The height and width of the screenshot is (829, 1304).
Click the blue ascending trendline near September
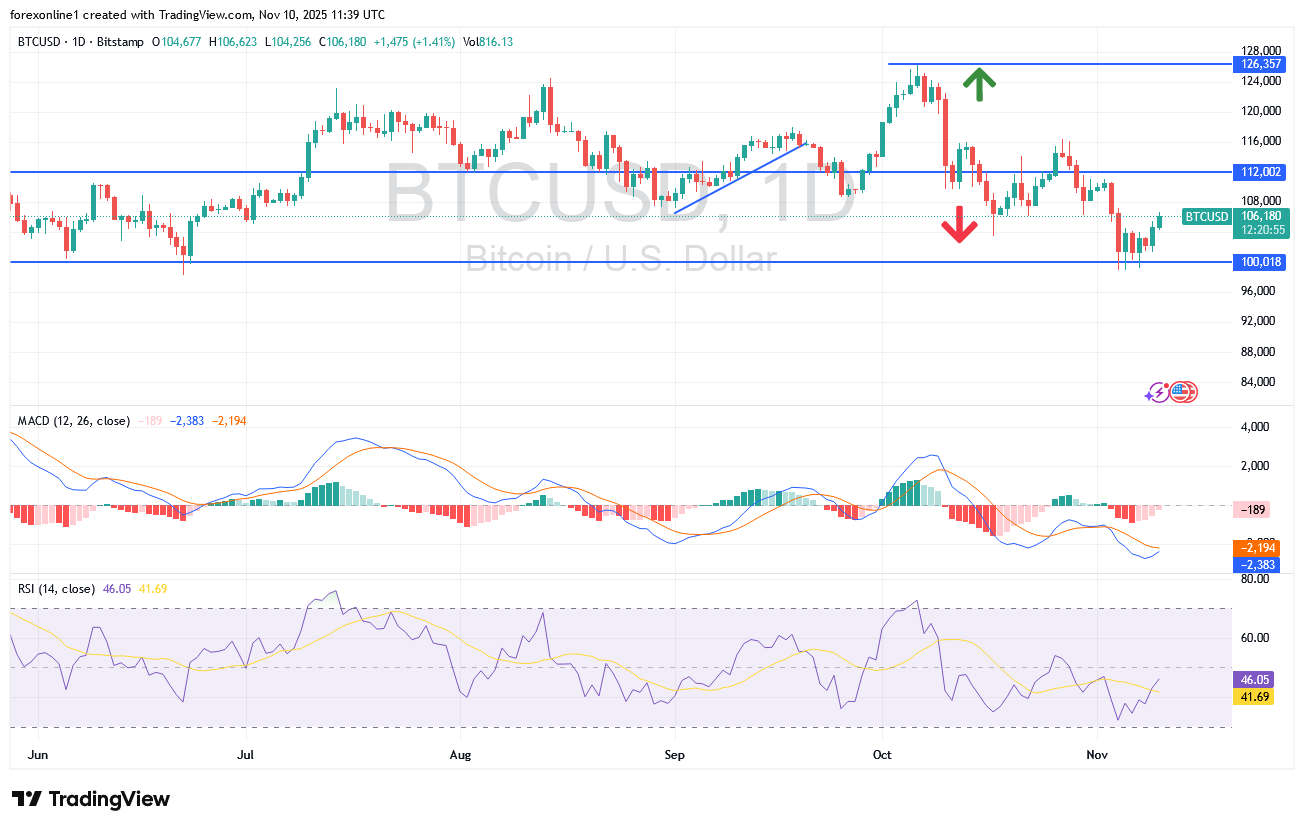coord(740,178)
